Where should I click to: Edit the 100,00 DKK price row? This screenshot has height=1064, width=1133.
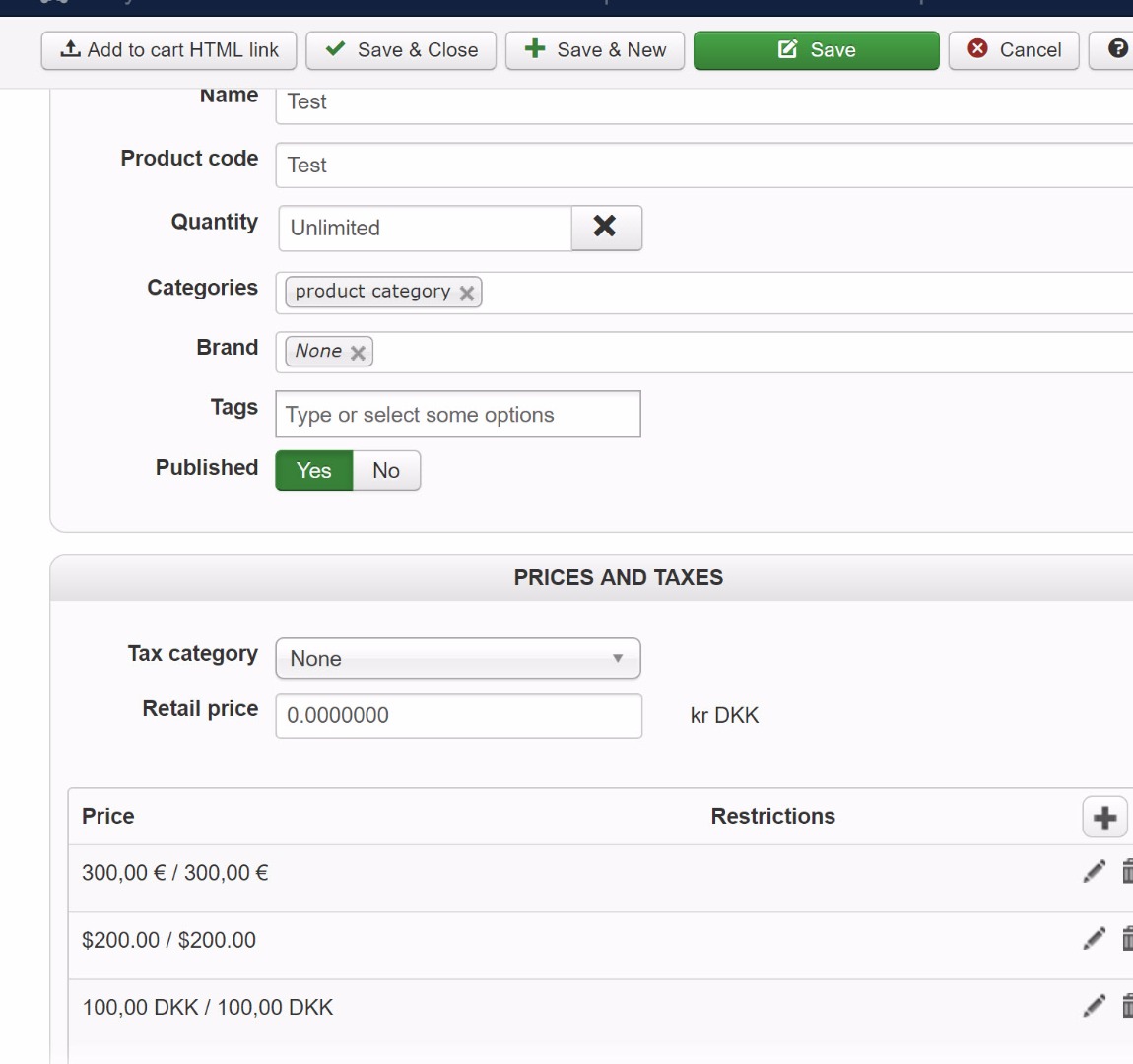coord(1094,1006)
